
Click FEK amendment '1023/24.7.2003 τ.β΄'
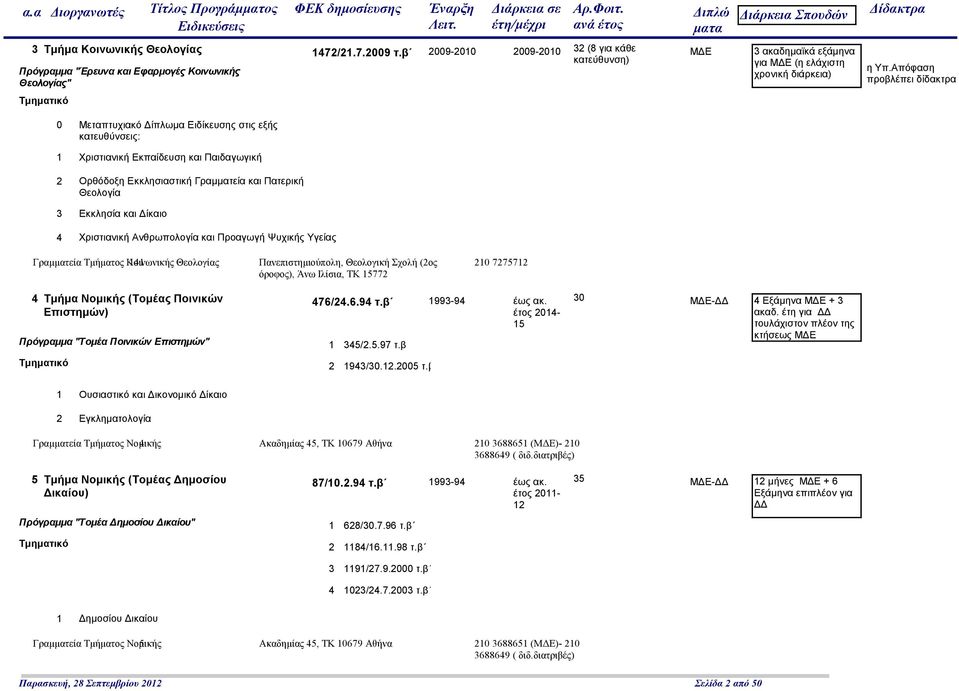click(x=388, y=591)
